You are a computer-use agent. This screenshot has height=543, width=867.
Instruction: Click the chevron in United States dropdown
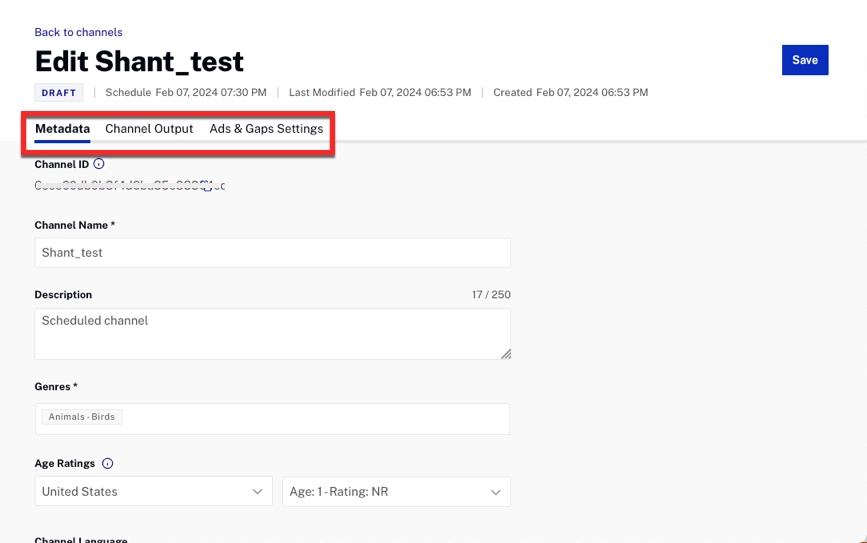point(257,492)
